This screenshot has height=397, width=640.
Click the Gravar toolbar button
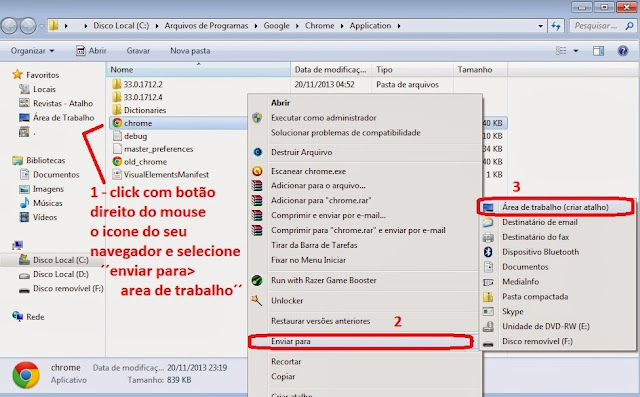(x=138, y=51)
